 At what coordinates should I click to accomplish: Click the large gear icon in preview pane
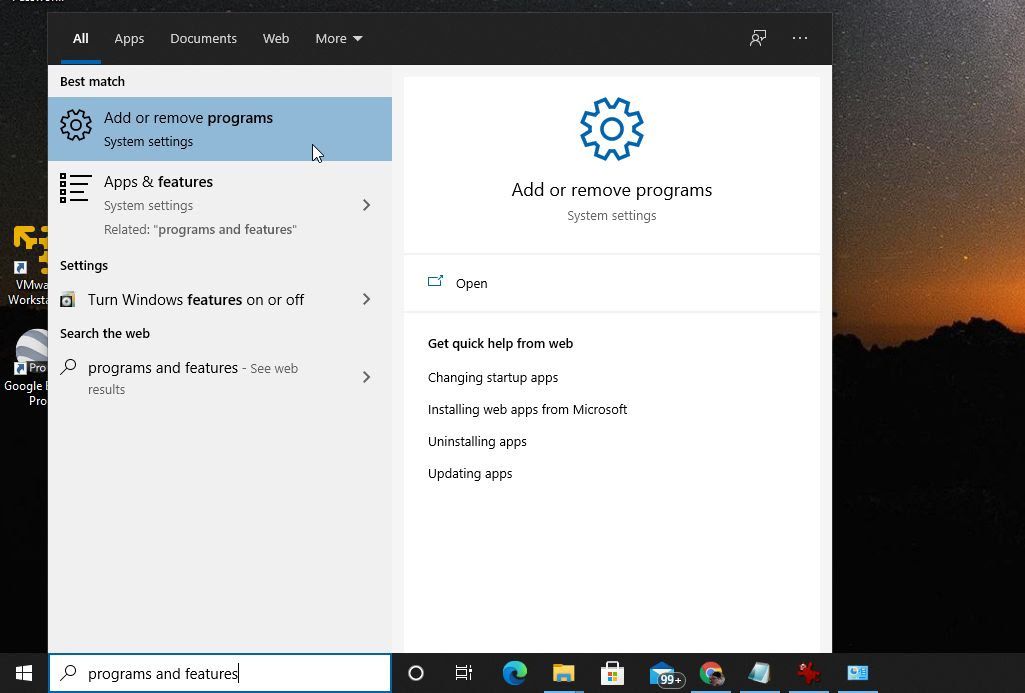[x=612, y=129]
